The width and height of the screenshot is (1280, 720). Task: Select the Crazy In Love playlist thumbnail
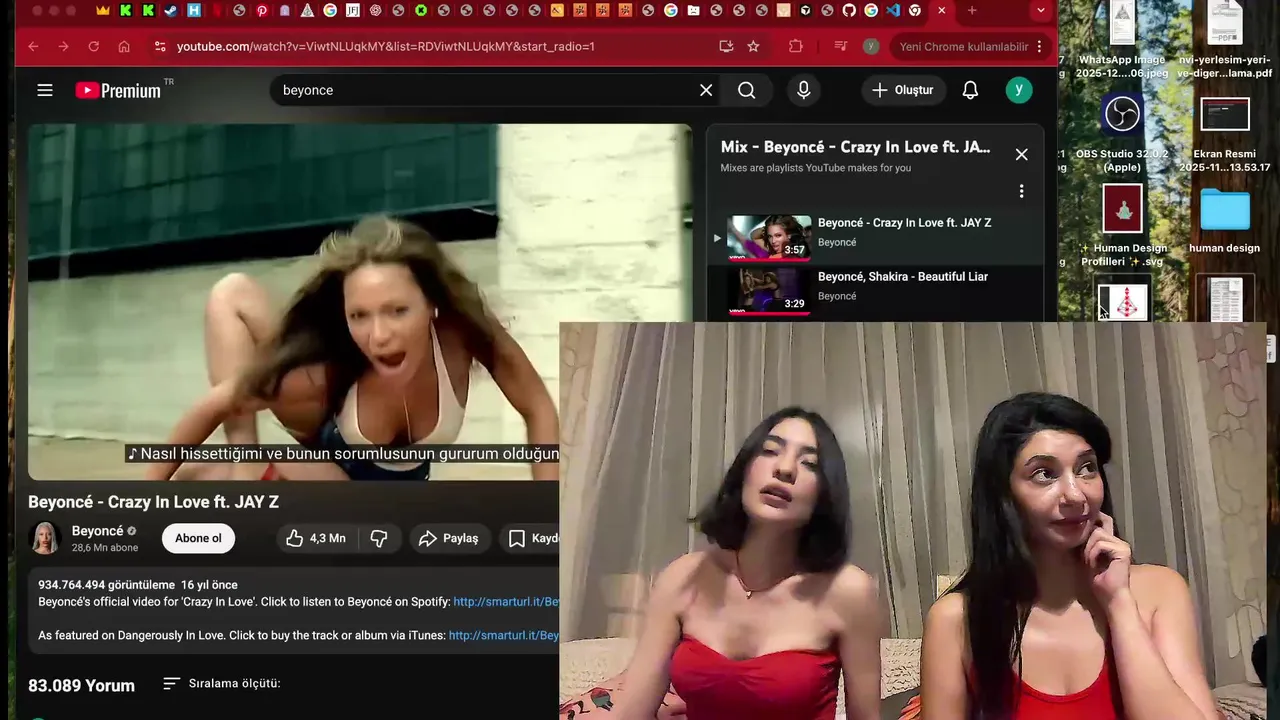pos(769,238)
